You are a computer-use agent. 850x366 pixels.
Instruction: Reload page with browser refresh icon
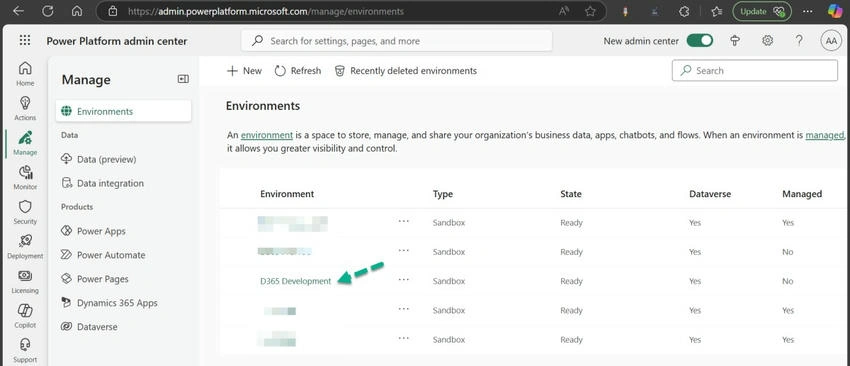[48, 11]
